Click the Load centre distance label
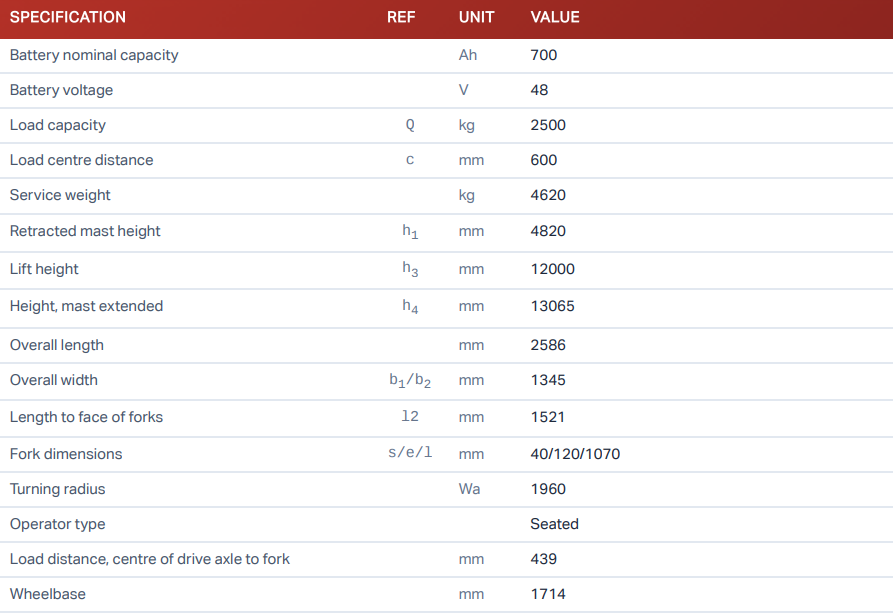The height and width of the screenshot is (613, 893). (82, 160)
